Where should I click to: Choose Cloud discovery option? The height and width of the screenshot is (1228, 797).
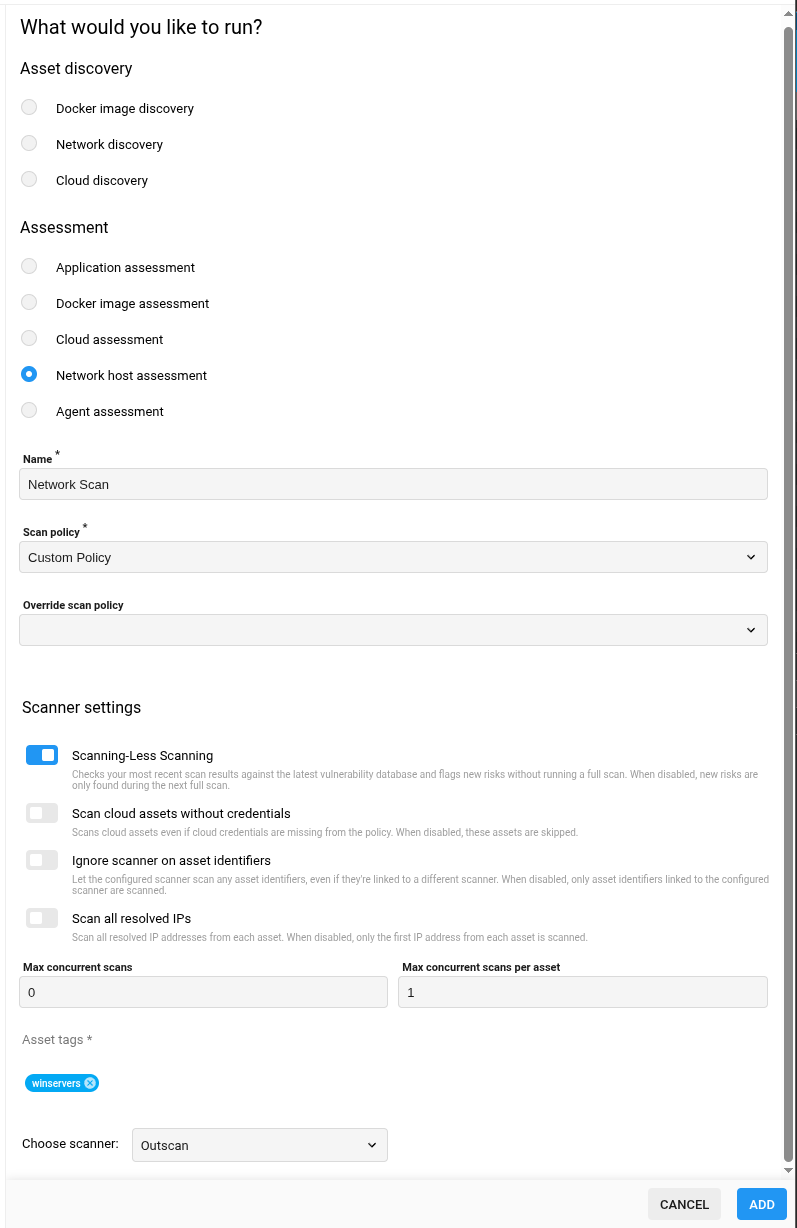(29, 180)
